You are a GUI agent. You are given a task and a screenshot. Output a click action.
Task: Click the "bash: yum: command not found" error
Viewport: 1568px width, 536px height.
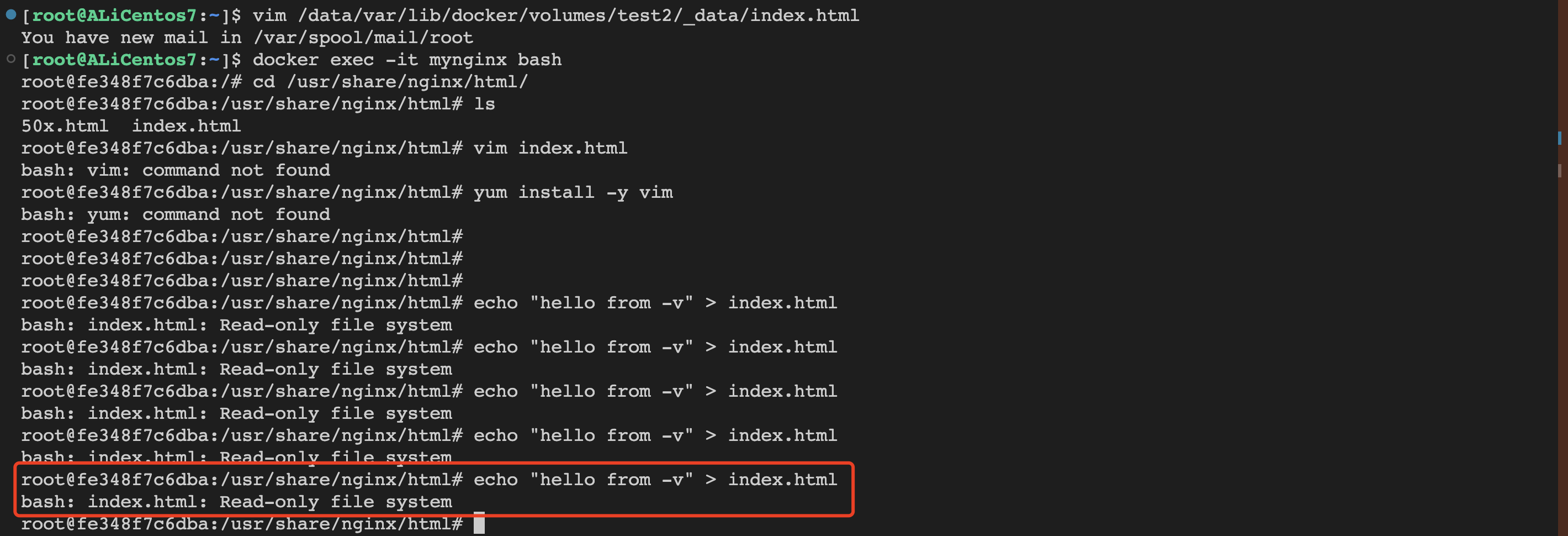pos(176,214)
